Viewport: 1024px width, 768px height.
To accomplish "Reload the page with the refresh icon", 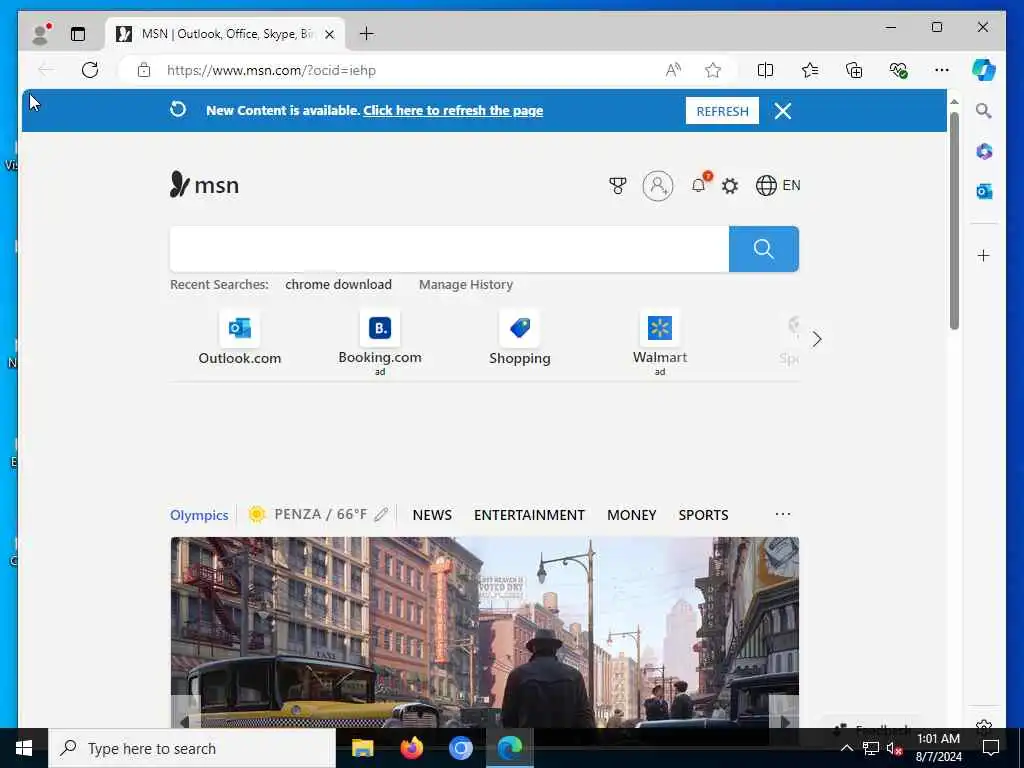I will [x=90, y=70].
